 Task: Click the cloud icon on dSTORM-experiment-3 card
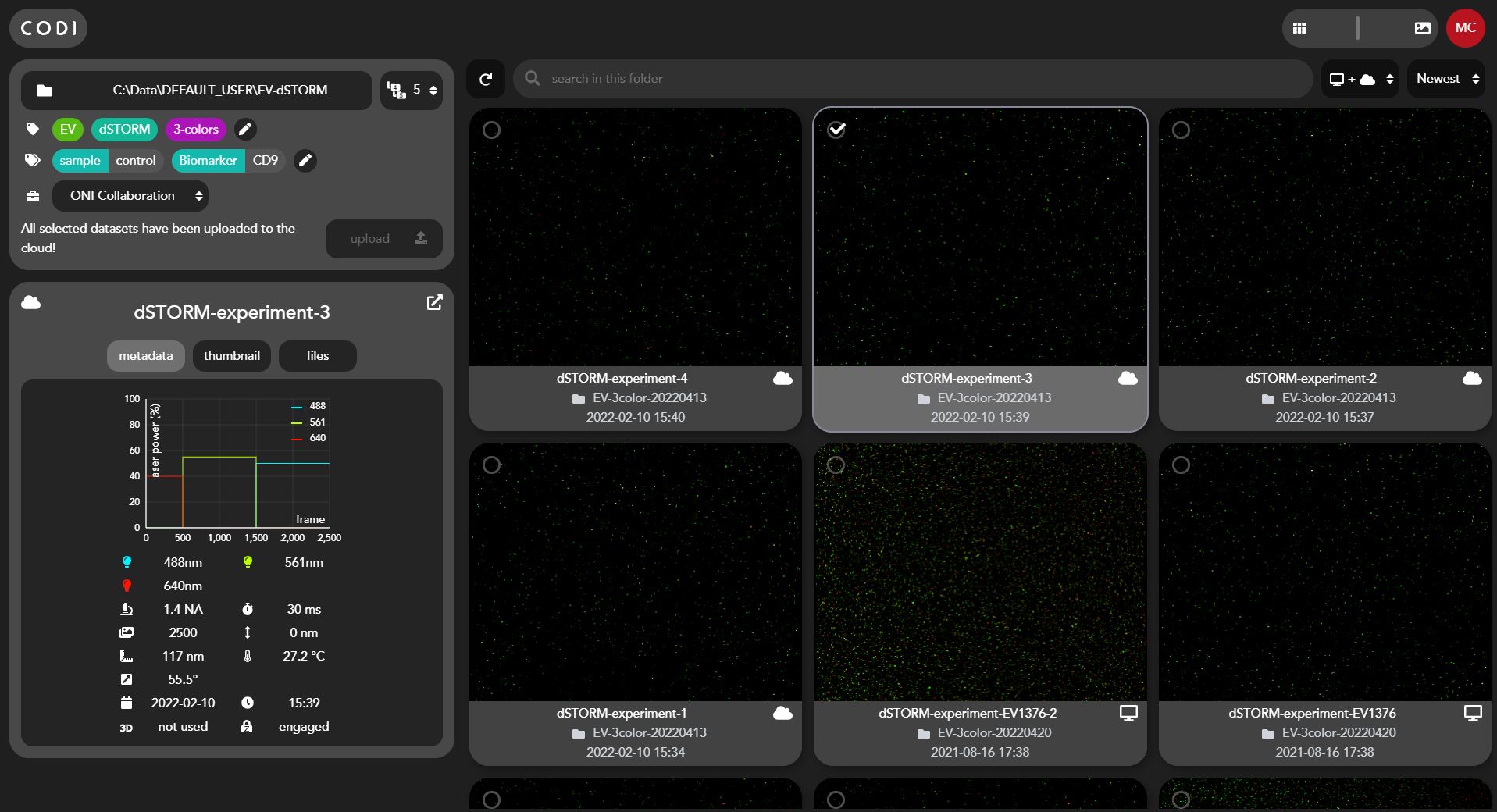(x=1128, y=379)
